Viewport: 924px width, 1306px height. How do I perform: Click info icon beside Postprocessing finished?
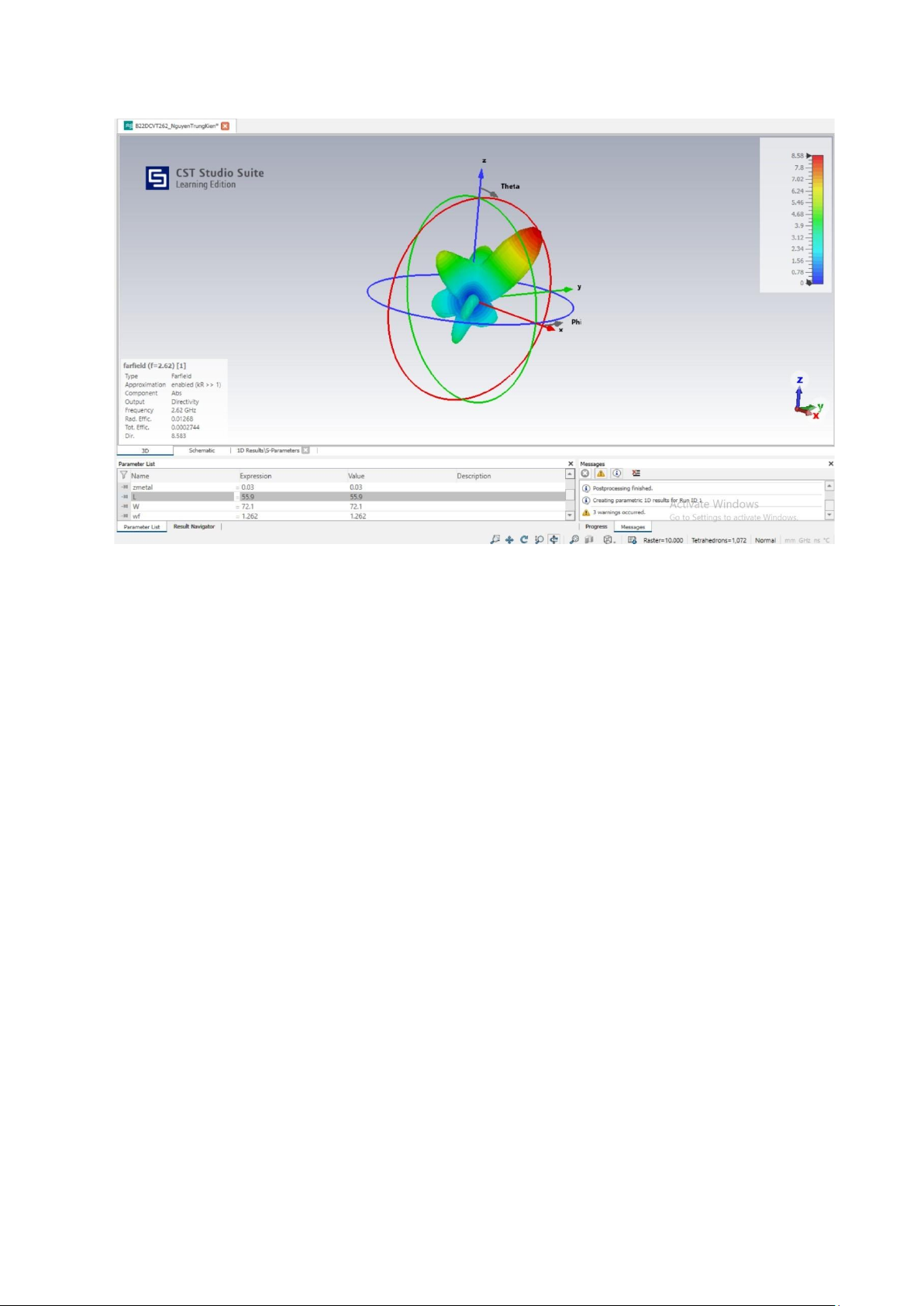(586, 488)
